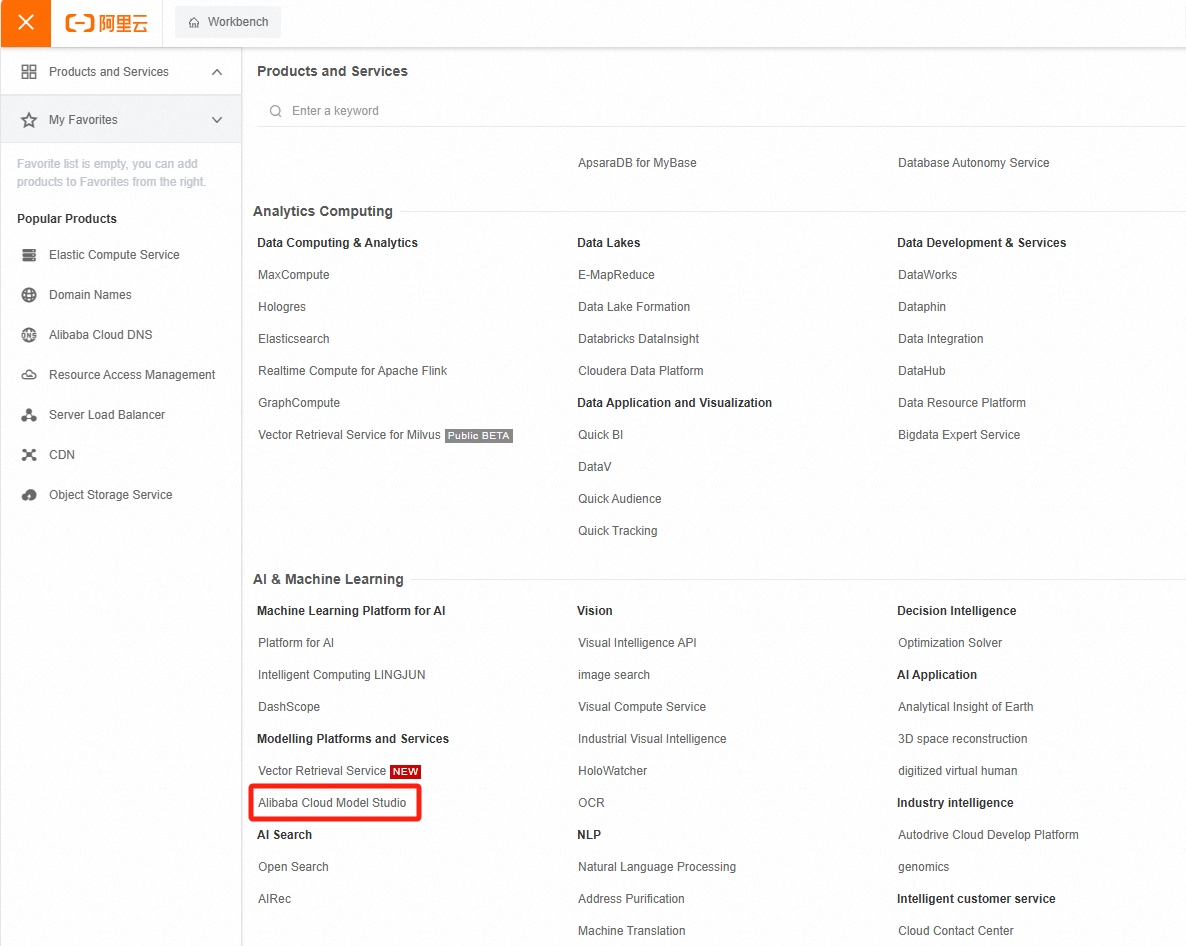Click the Workbench home icon
This screenshot has height=946, width=1186.
(x=194, y=23)
